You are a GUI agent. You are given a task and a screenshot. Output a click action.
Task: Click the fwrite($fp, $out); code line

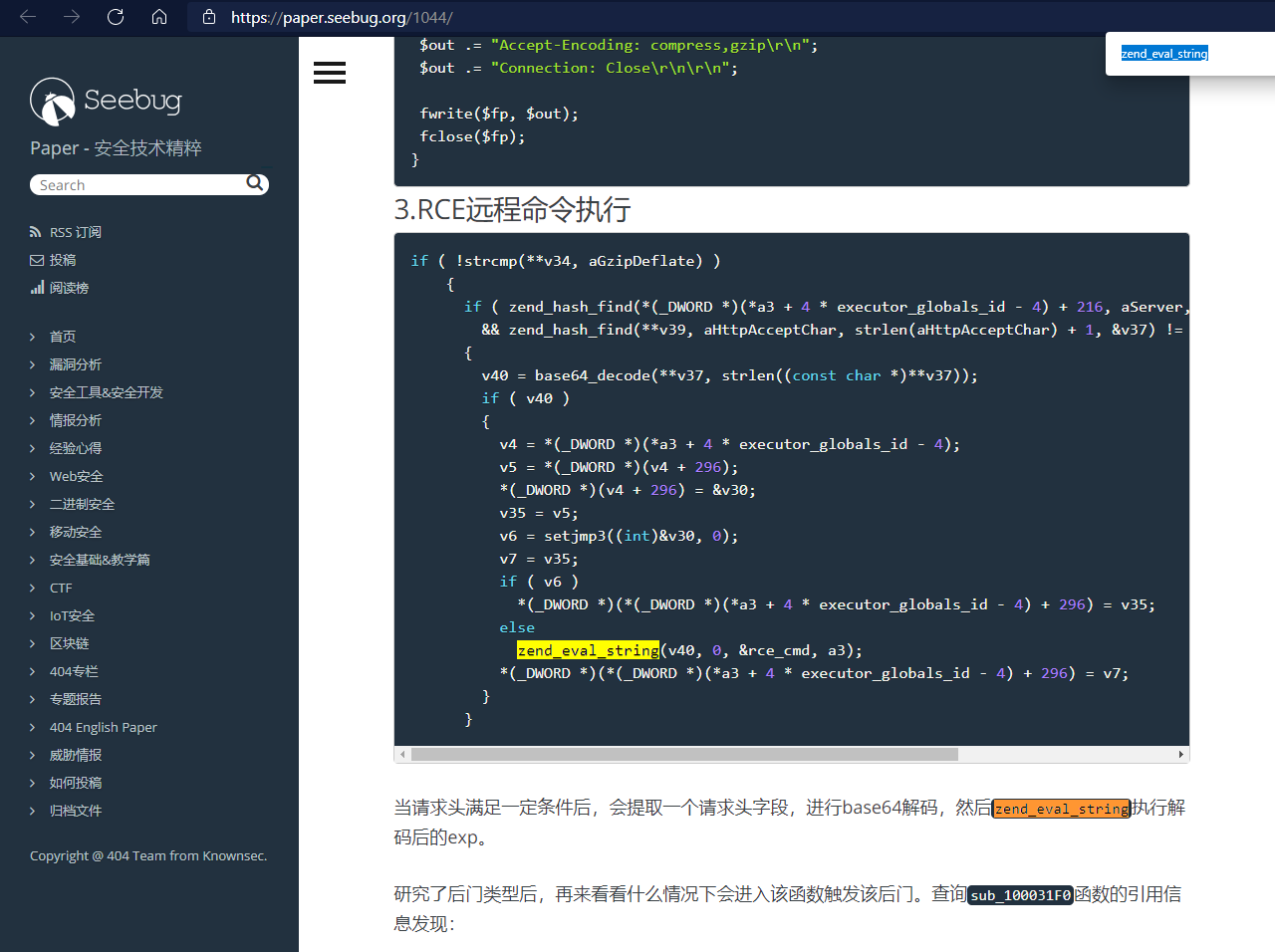tap(499, 114)
